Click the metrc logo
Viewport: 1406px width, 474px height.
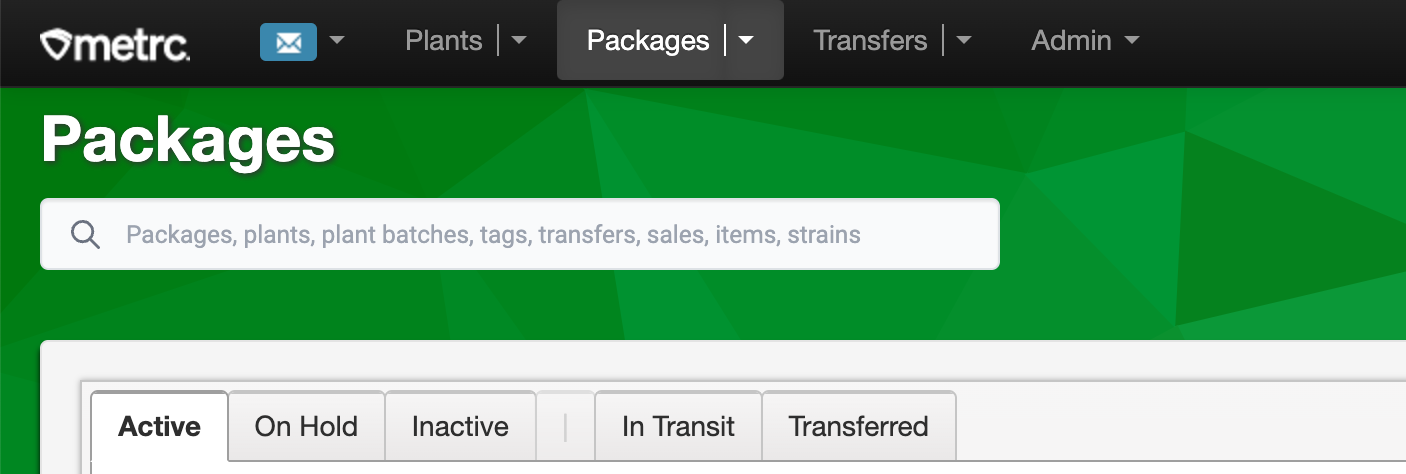coord(115,43)
